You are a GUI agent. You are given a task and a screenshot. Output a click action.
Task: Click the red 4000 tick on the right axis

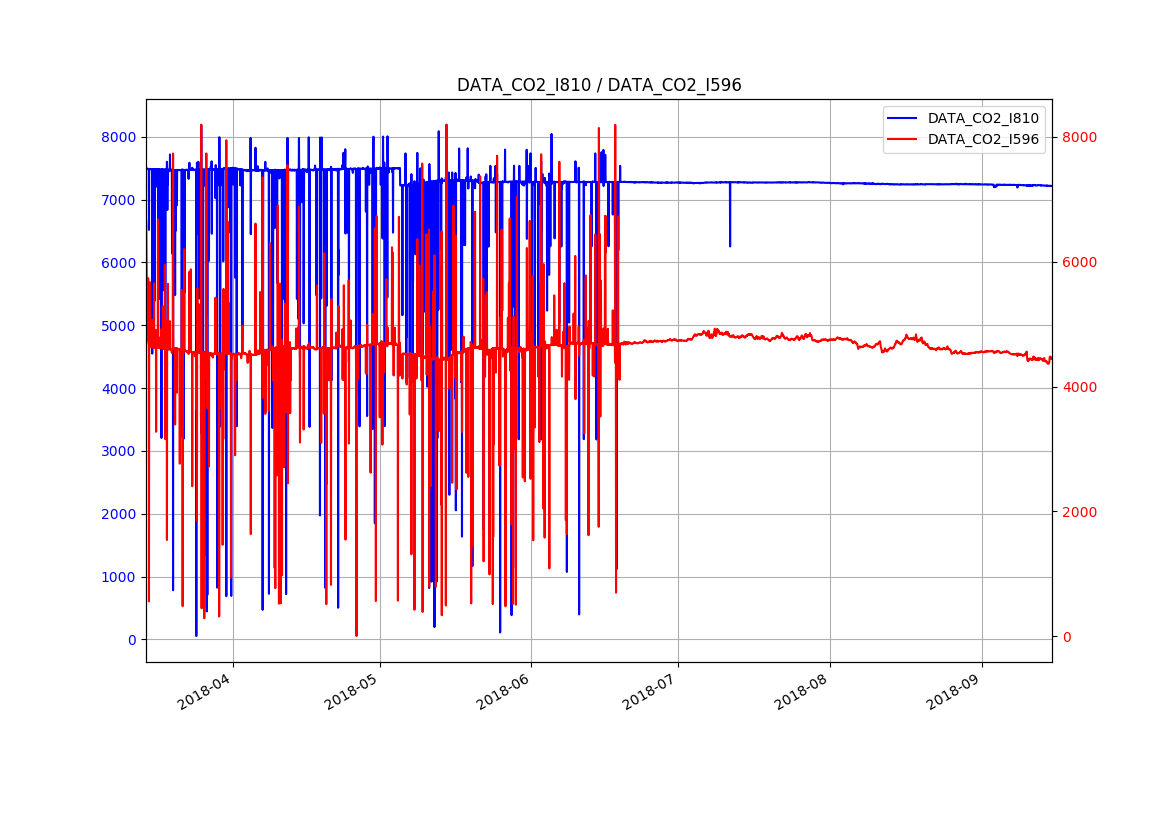[x=1078, y=388]
